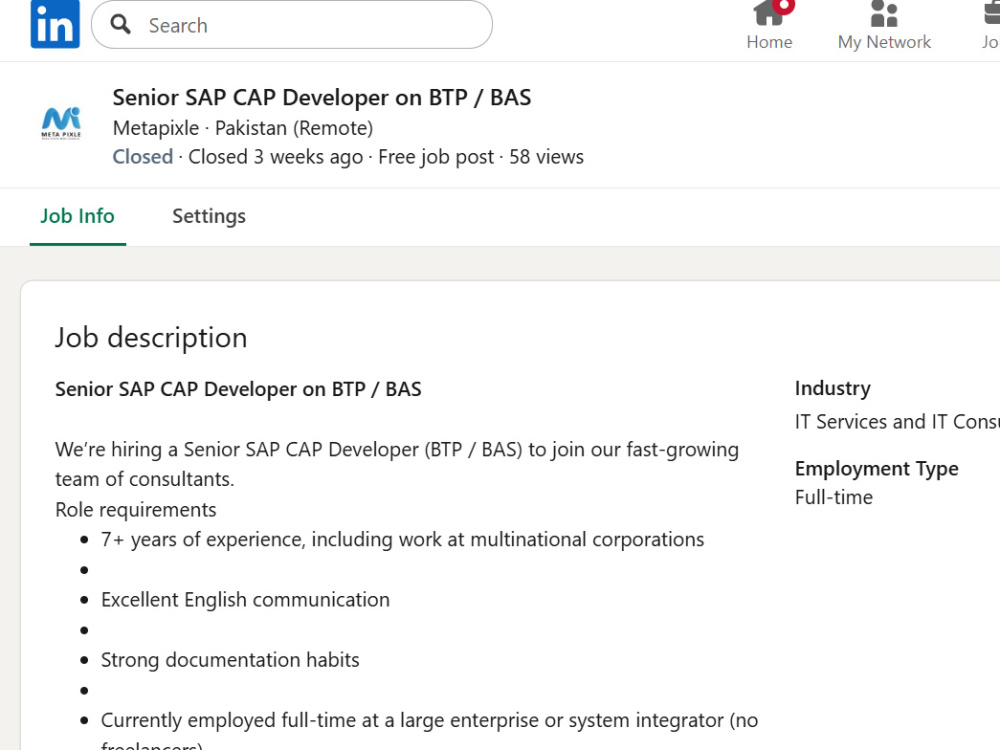
Task: Click Closed status label
Action: point(143,157)
